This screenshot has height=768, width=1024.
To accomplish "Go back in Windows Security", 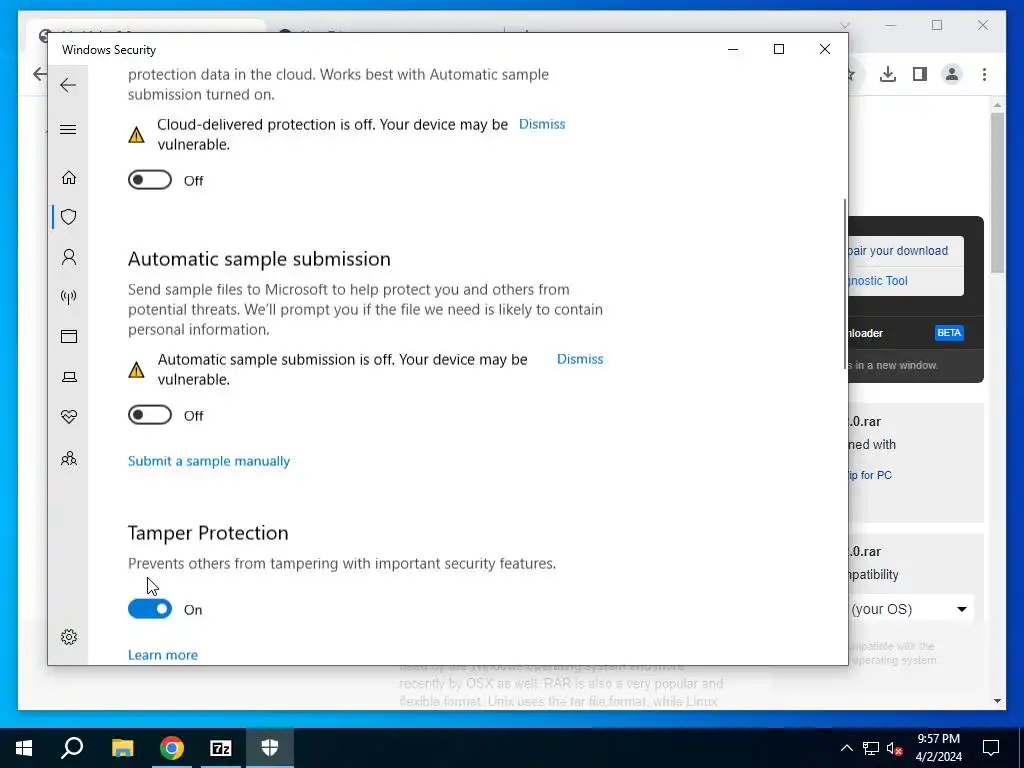I will (x=68, y=85).
